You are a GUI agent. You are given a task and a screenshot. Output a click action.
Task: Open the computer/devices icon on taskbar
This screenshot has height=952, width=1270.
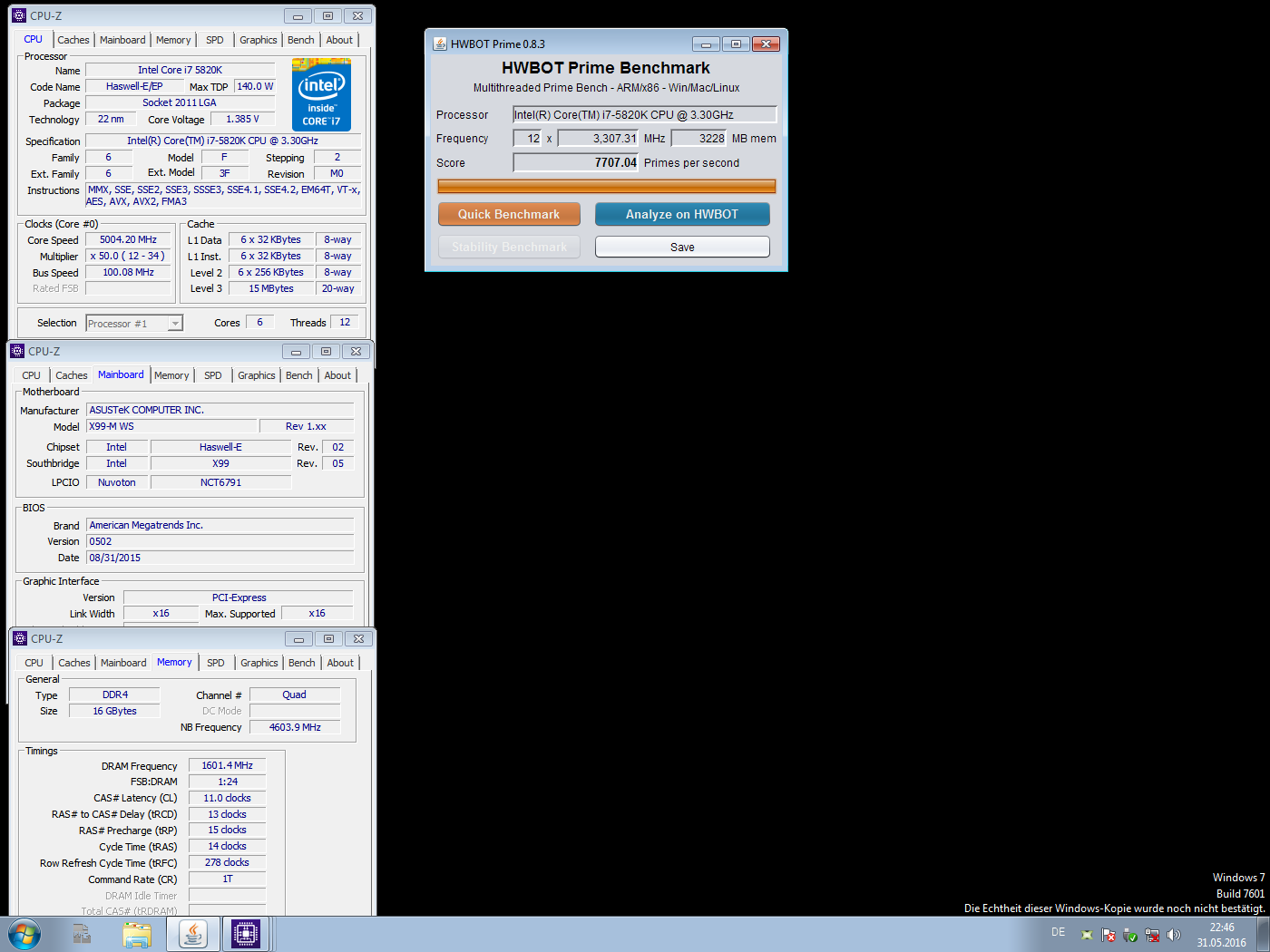pos(82,934)
